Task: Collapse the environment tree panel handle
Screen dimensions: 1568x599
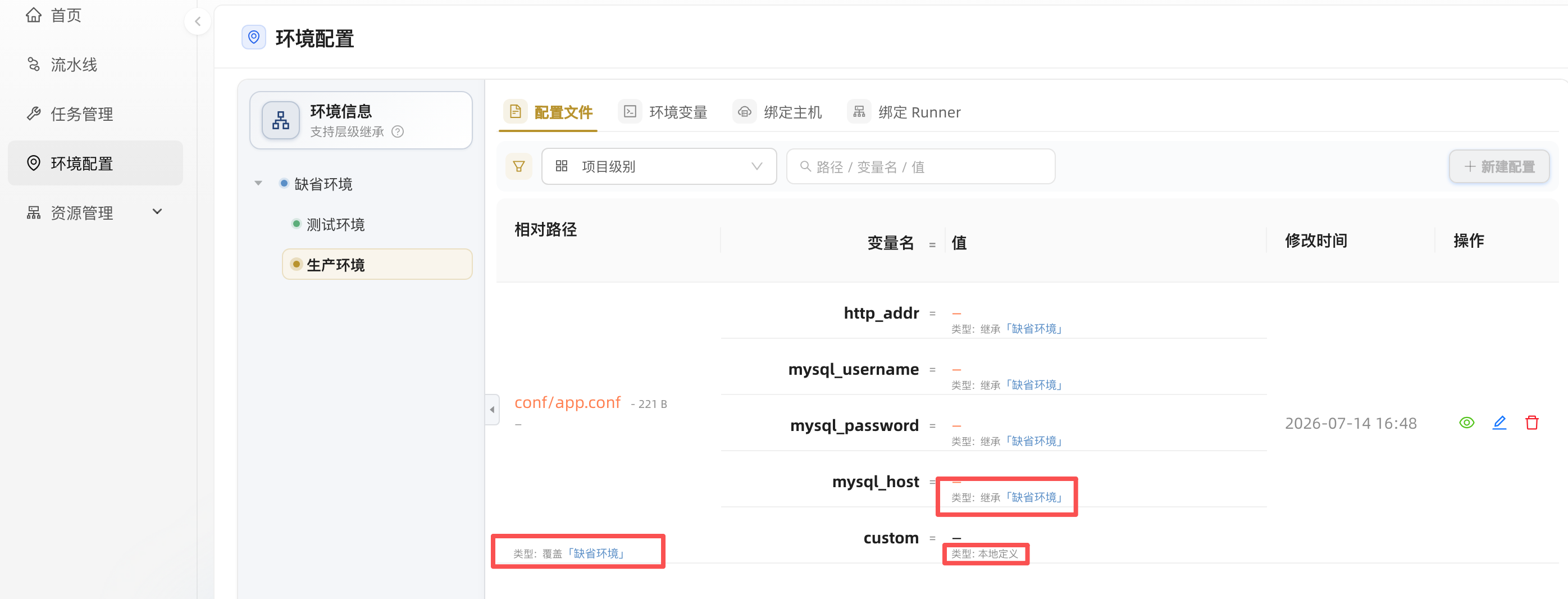Action: coord(492,410)
